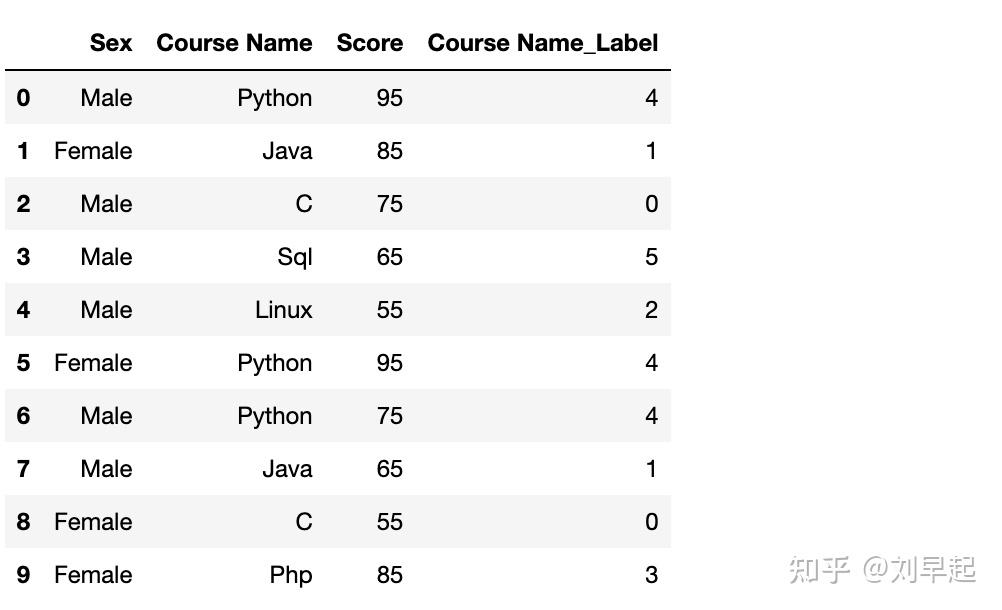Screen dimensions: 1002x610
Task: Click the 知乎 @刘早起 watermark
Action: point(881,569)
